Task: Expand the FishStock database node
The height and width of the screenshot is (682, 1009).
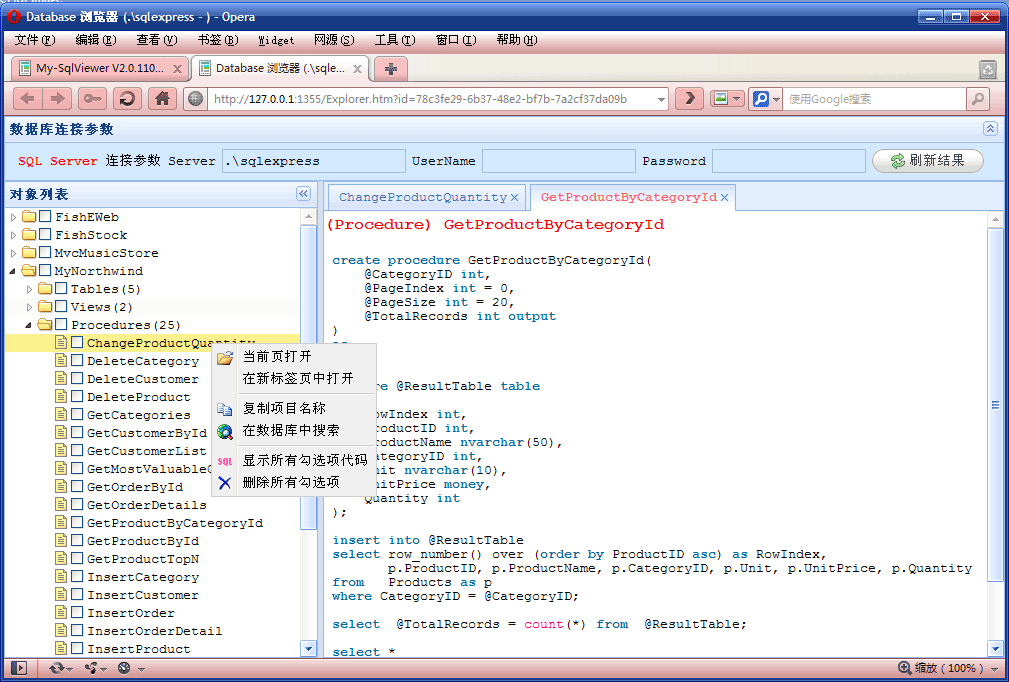Action: [14, 235]
